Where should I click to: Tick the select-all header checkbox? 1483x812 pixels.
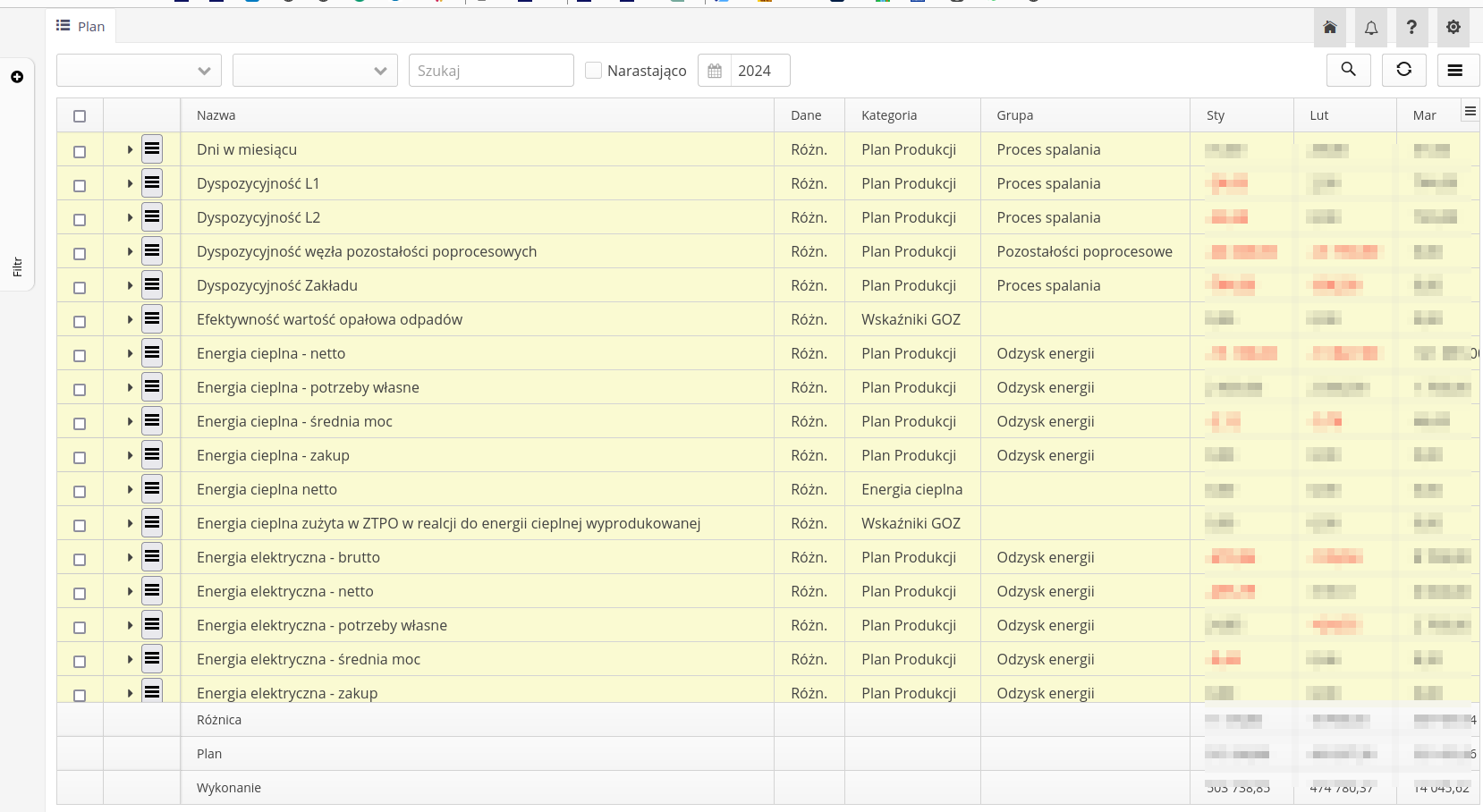click(x=80, y=116)
